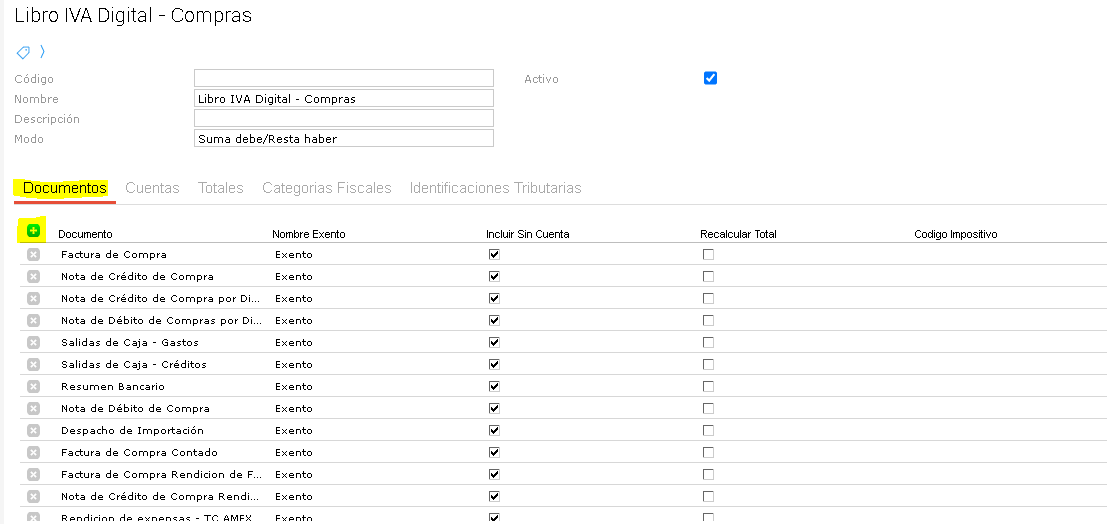Go to Categorias Fiscales tab
Viewport: 1107px width, 525px height.
tap(326, 188)
